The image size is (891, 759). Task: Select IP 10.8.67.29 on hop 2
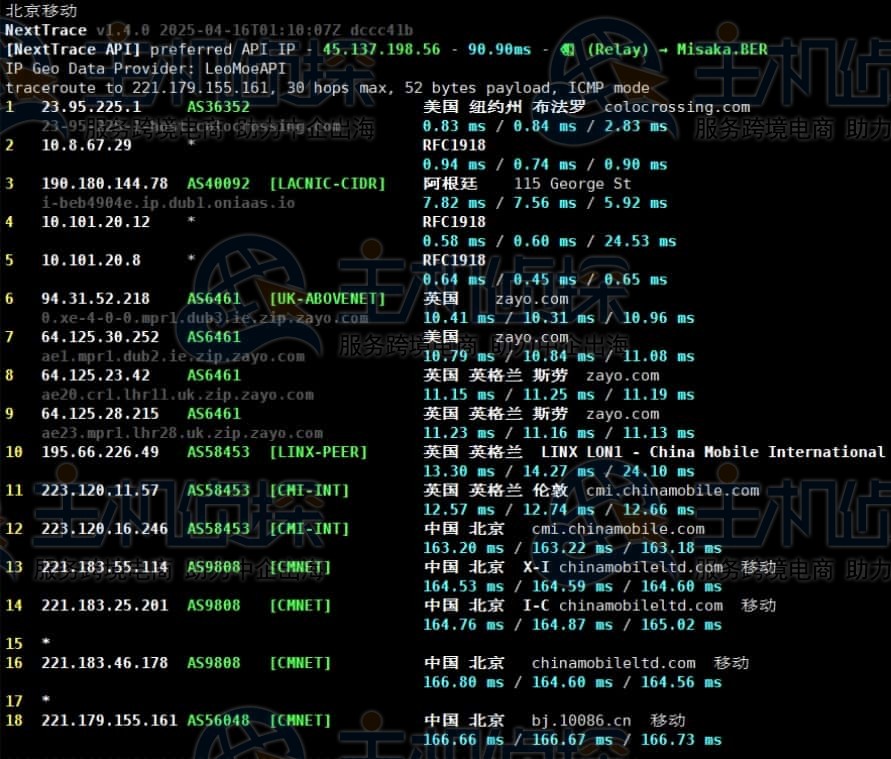tap(86, 145)
